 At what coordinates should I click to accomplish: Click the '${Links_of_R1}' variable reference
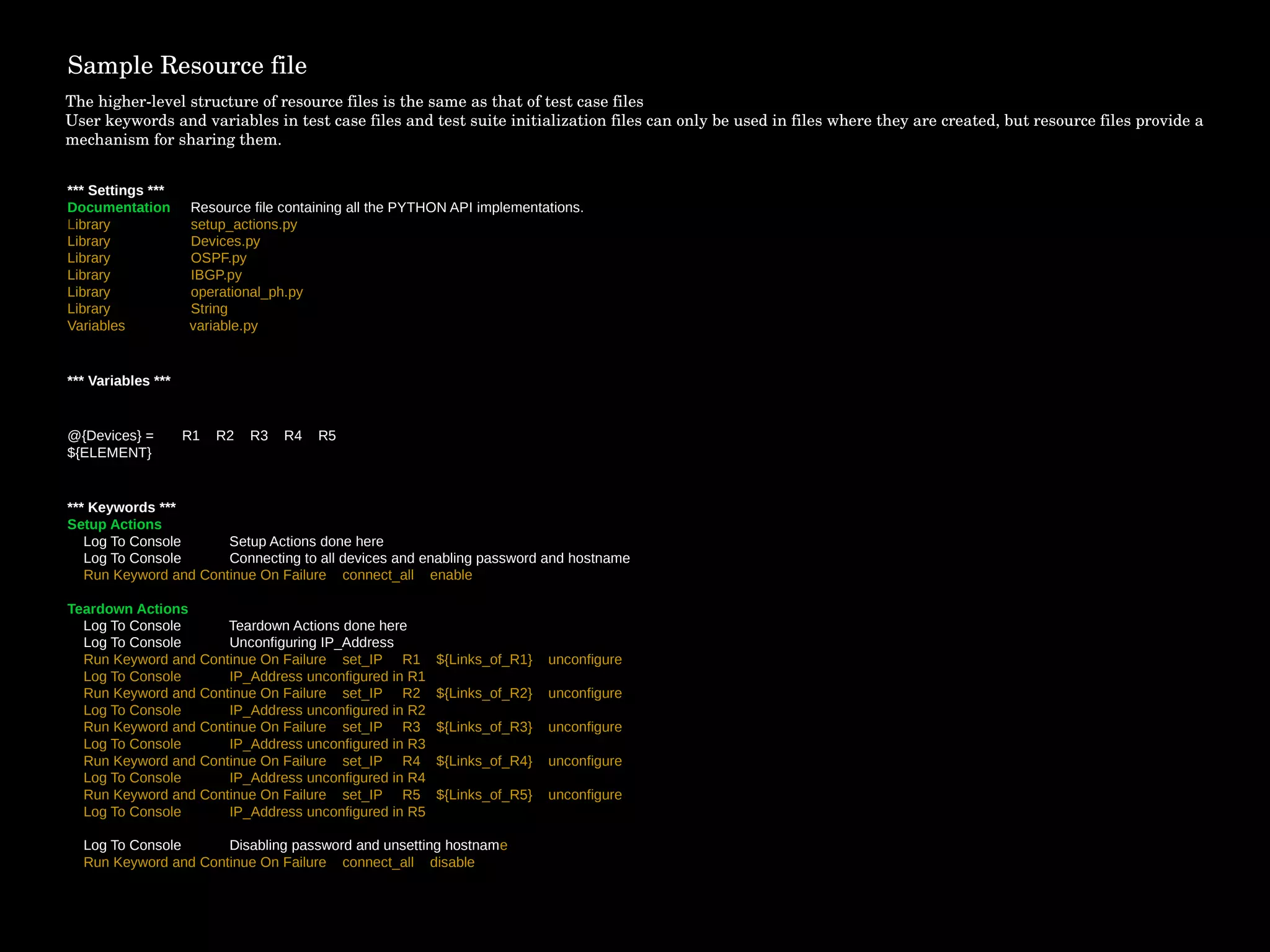[484, 659]
